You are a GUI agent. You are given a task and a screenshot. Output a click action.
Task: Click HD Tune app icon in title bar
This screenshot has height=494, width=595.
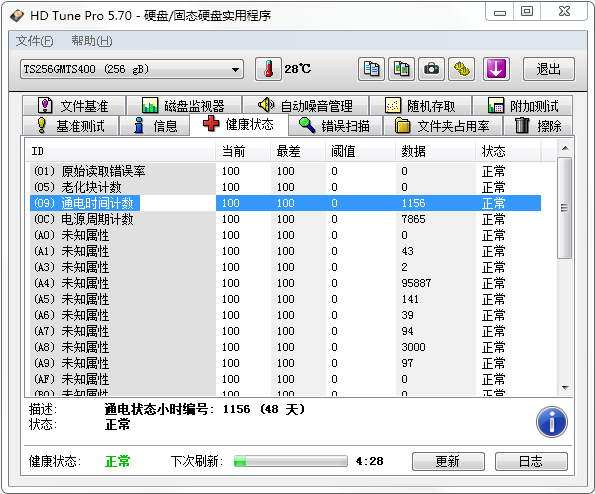pos(17,16)
